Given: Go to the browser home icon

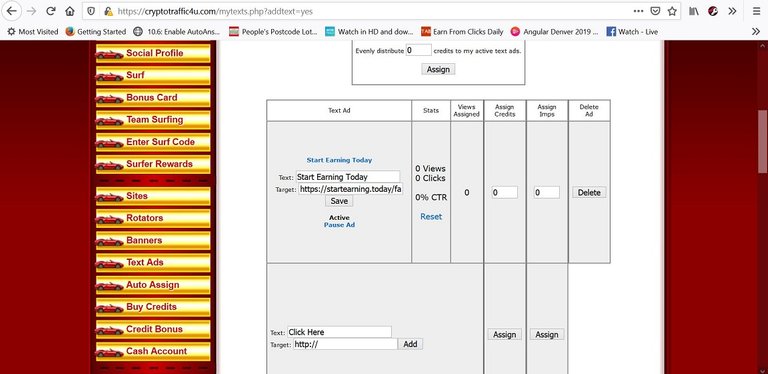Looking at the screenshot, I should point(70,11).
